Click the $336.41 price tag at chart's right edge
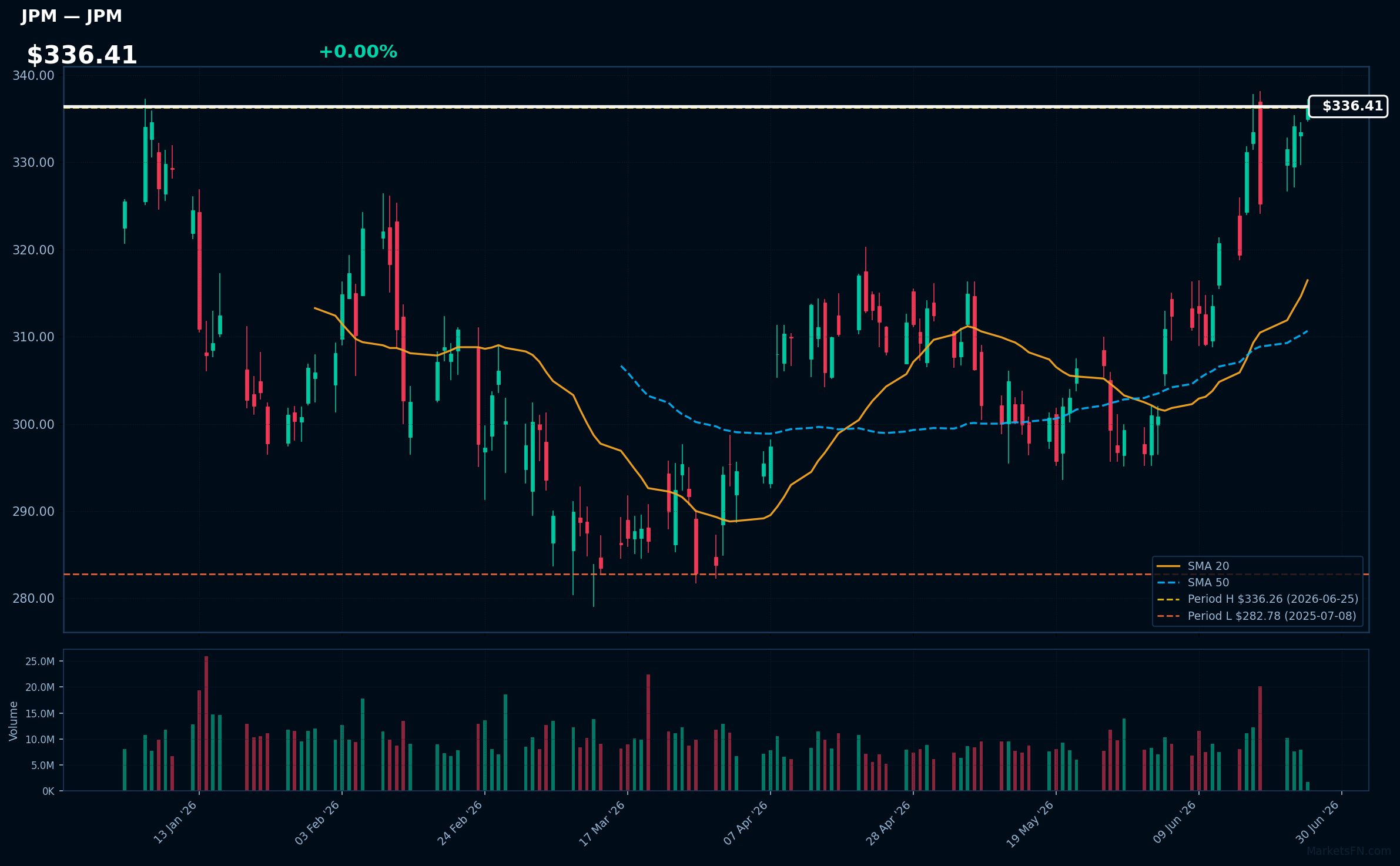Image resolution: width=1400 pixels, height=866 pixels. tap(1348, 106)
